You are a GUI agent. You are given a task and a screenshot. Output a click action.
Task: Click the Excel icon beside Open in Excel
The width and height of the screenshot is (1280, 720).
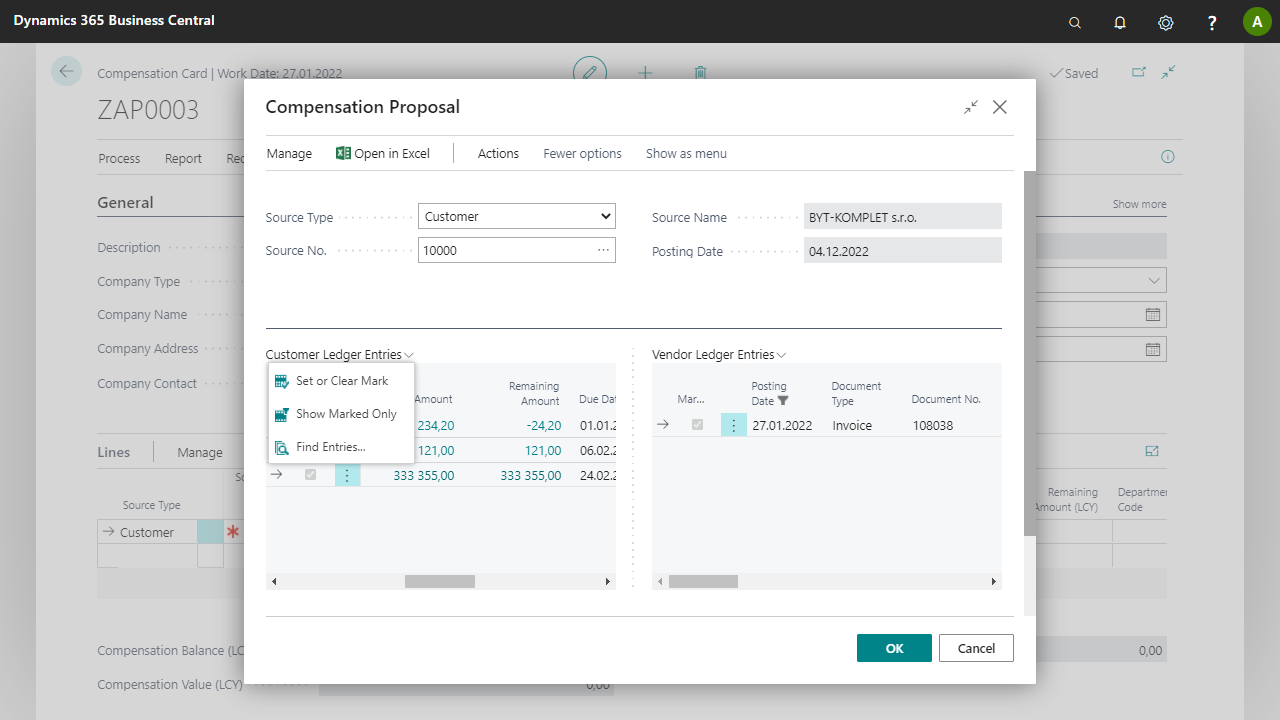click(343, 153)
